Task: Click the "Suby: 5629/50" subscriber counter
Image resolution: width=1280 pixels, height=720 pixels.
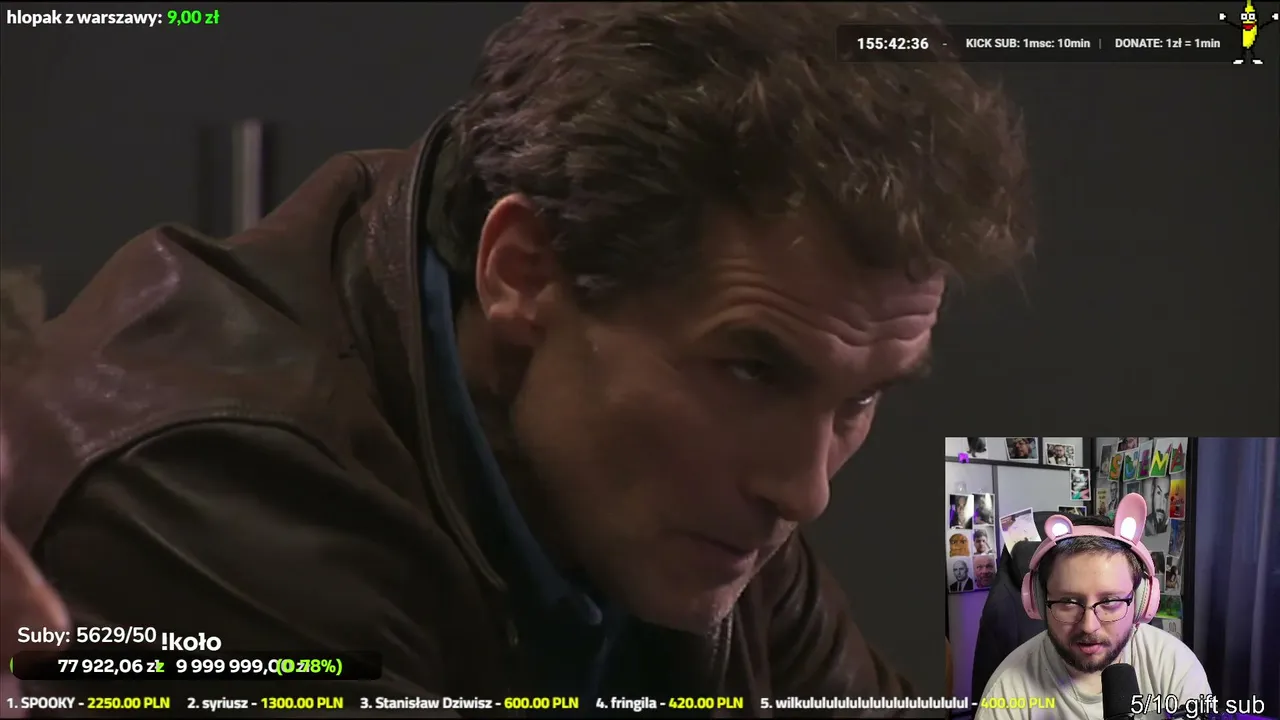Action: 87,636
